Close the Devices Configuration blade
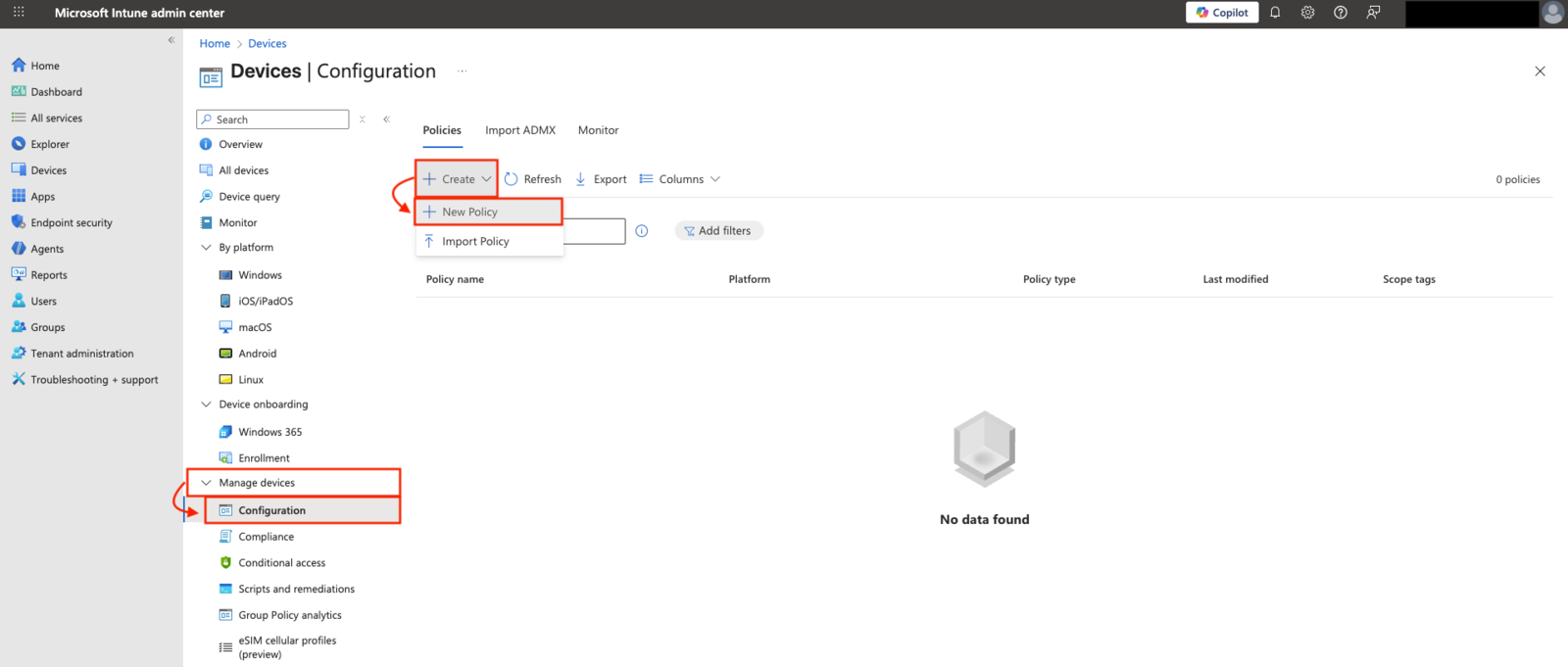 pos(1540,71)
